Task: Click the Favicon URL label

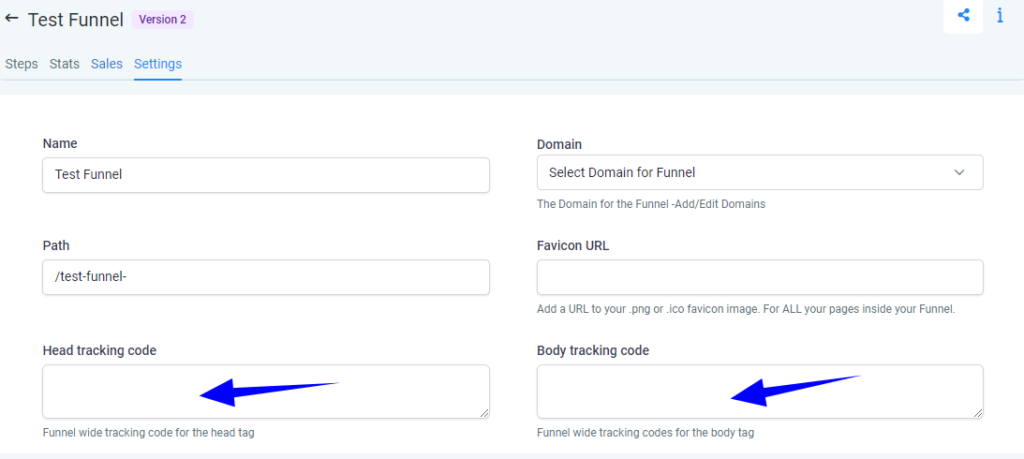Action: [573, 246]
